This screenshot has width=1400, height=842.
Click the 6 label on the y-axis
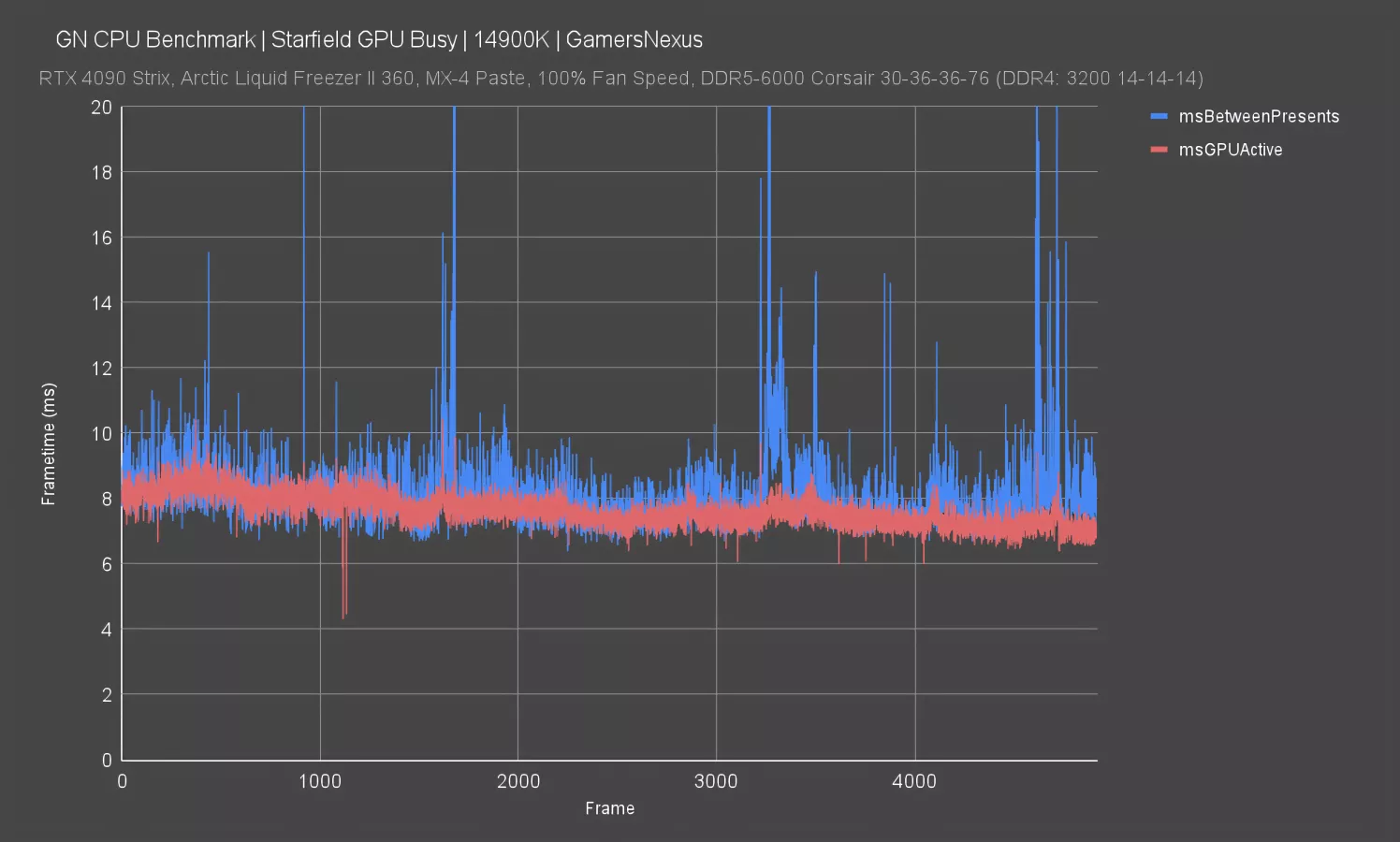point(106,564)
